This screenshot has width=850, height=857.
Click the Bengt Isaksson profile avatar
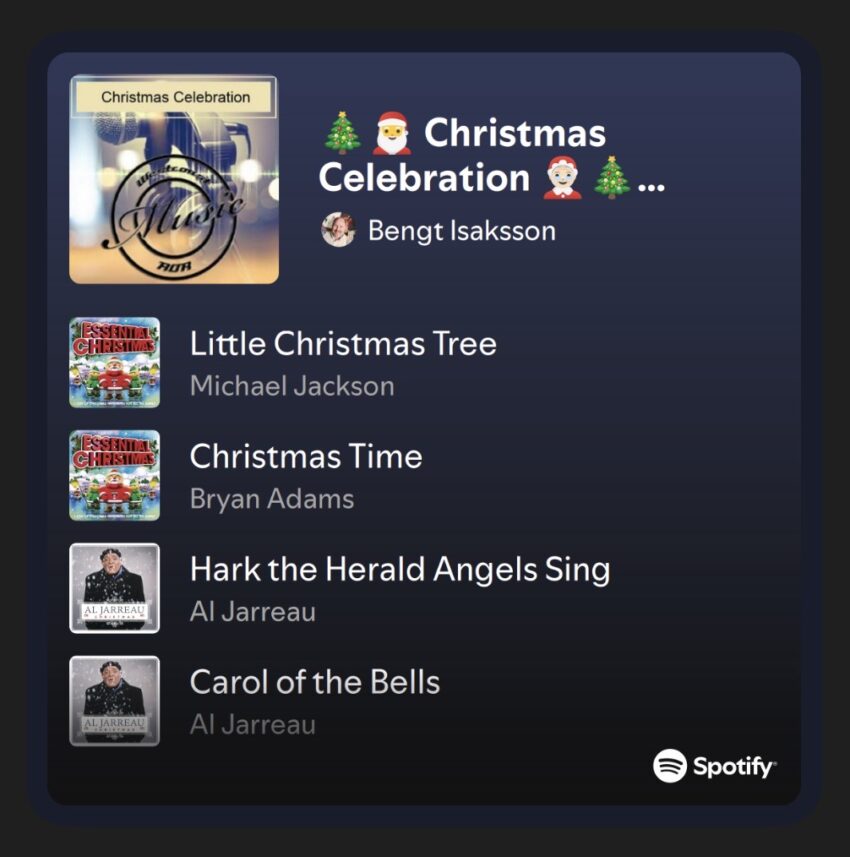pos(338,230)
